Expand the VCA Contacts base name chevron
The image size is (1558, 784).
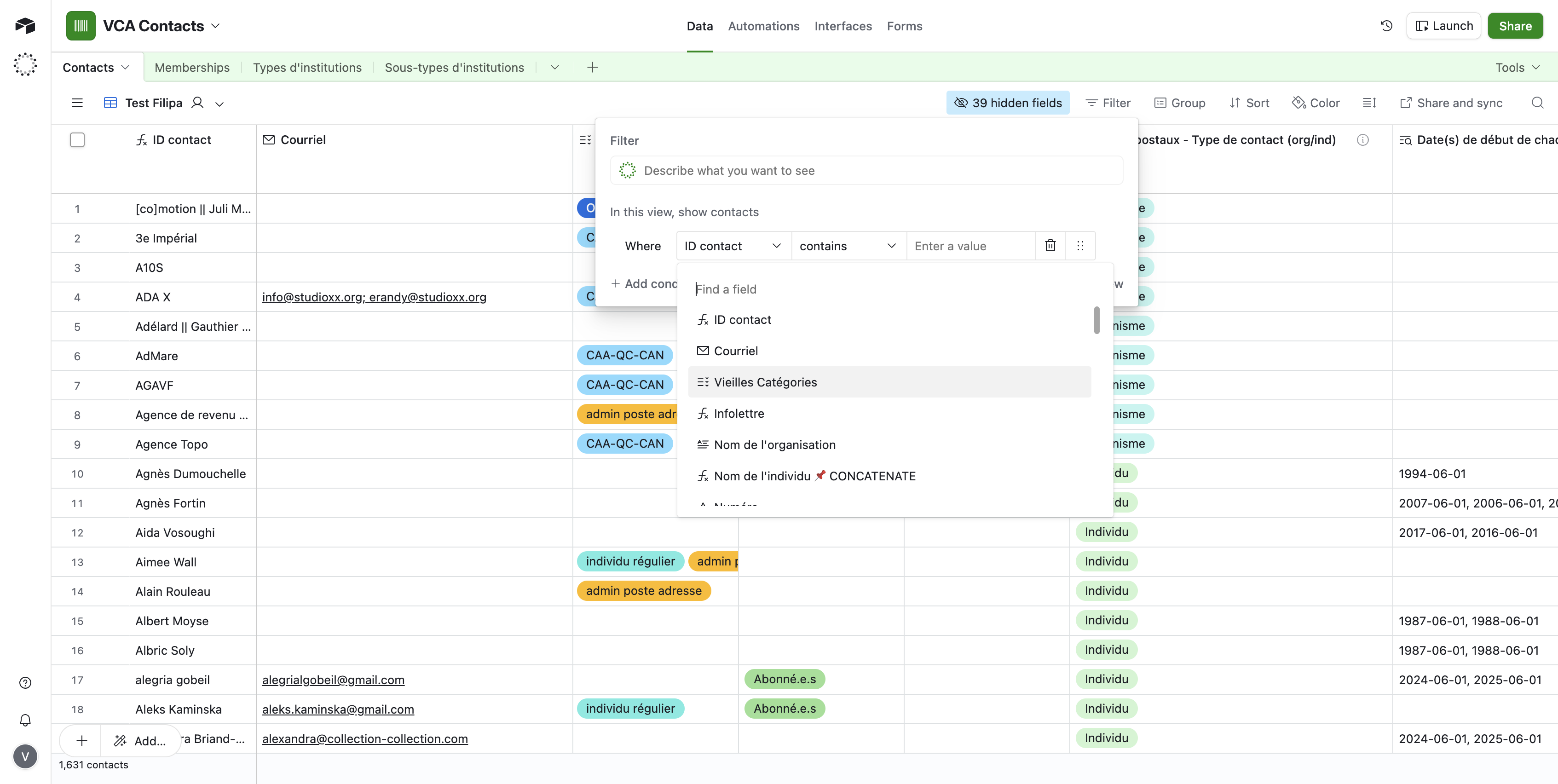216,26
